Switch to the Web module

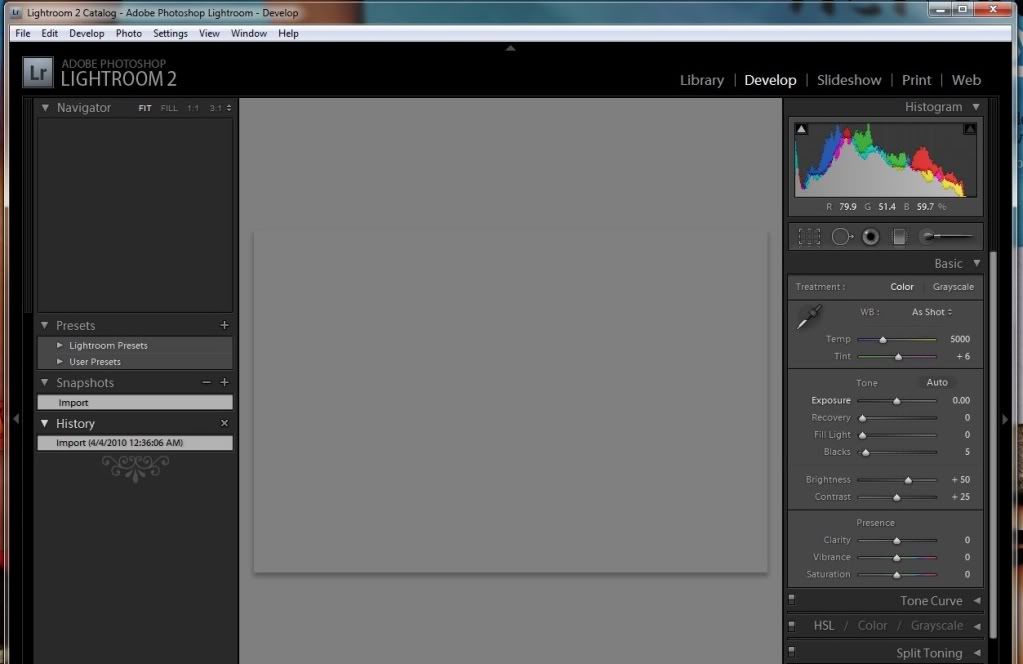pyautogui.click(x=966, y=80)
